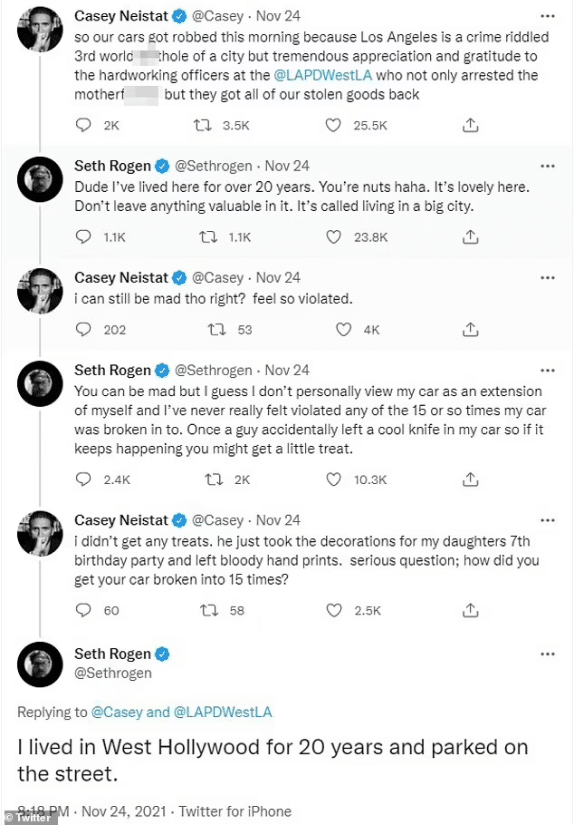Open Seth Rogen's avatar on final tweet
574x825 pixels.
(x=40, y=664)
